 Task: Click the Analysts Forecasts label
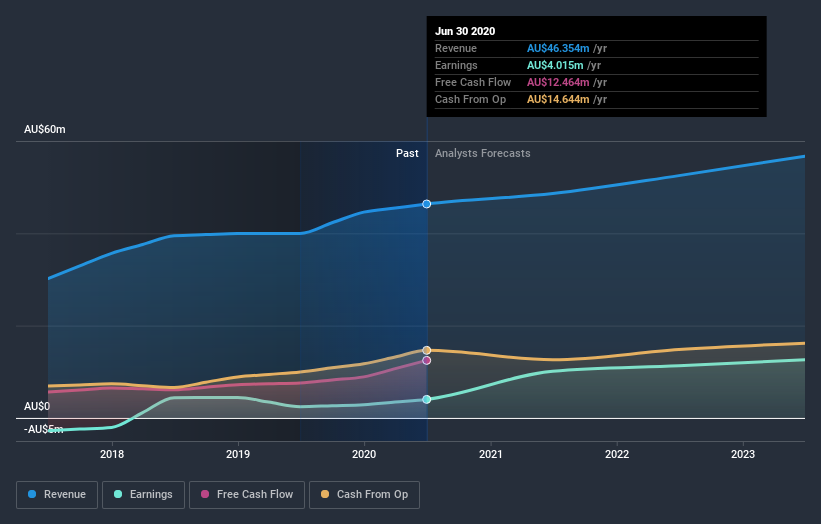pos(483,153)
